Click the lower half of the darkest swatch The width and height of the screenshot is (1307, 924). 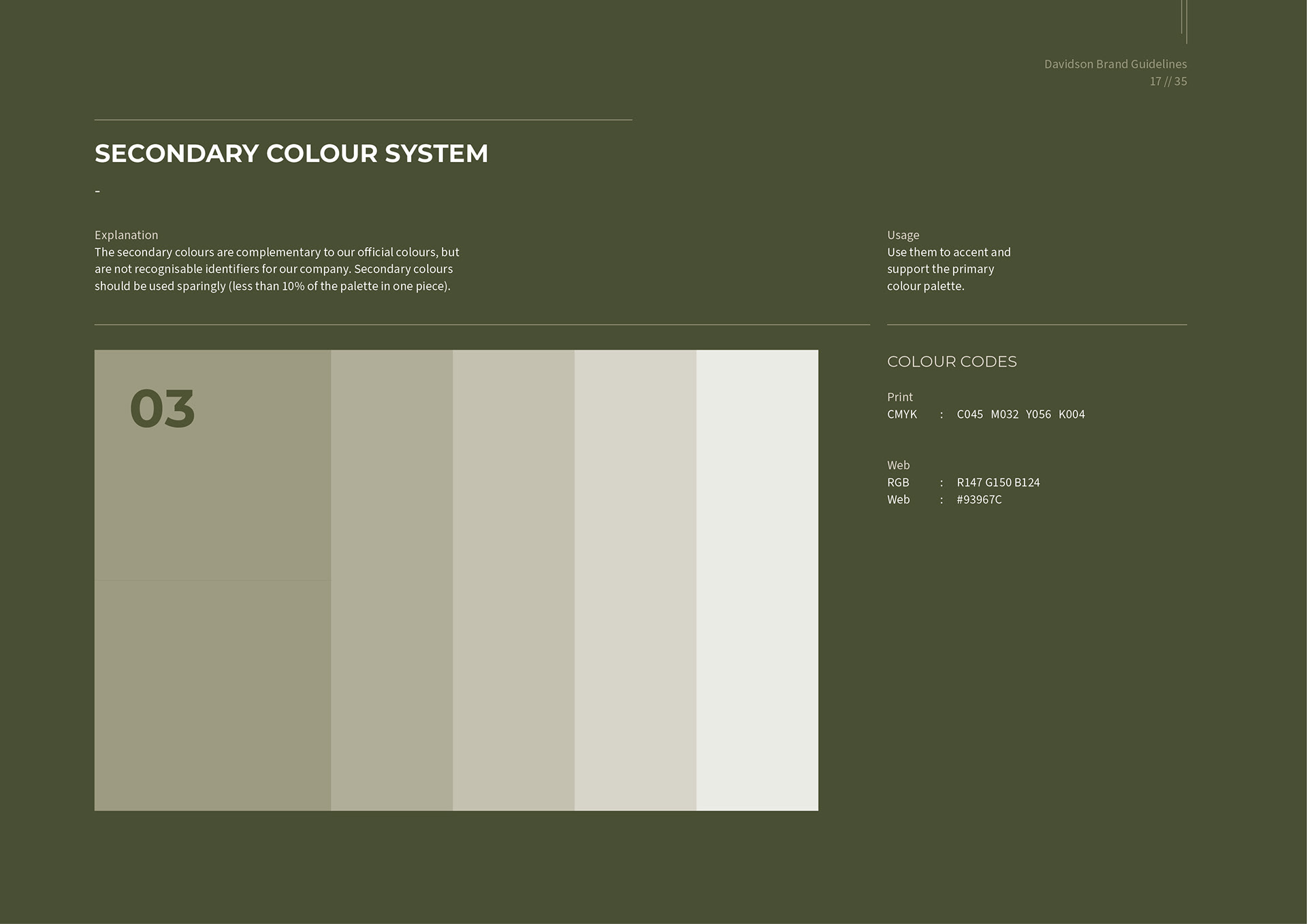(212, 694)
